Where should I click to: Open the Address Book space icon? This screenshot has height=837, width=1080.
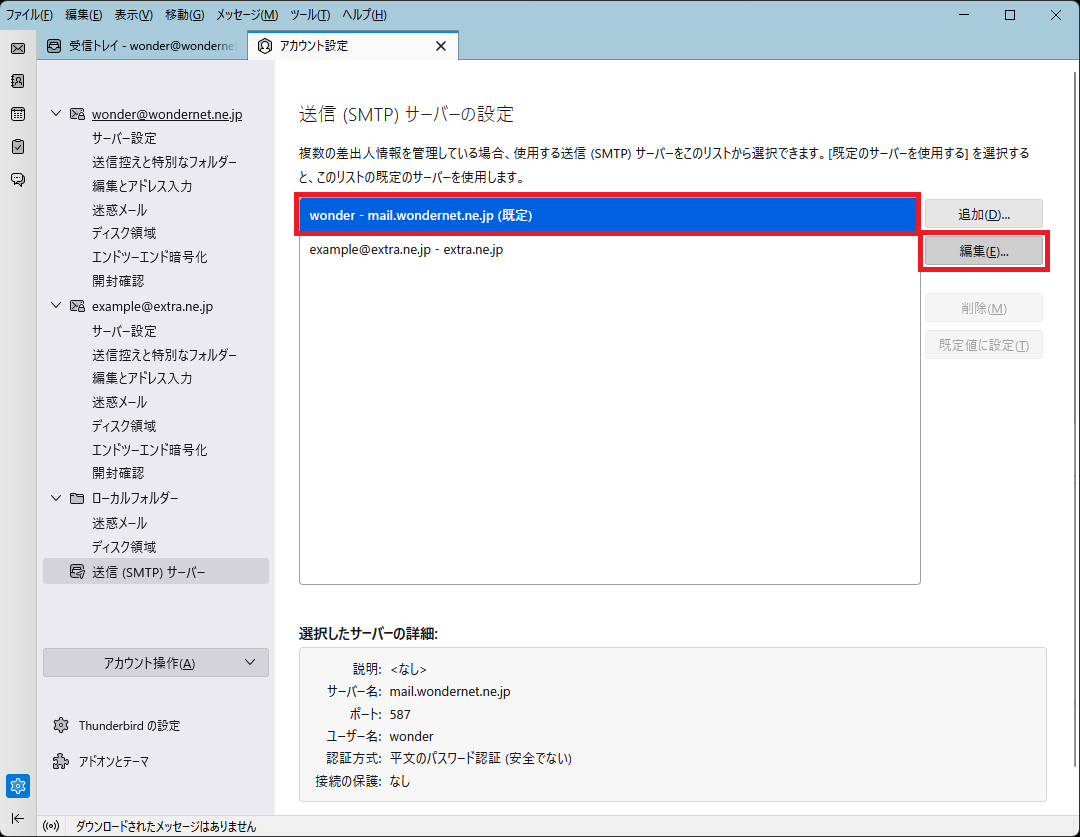point(18,81)
